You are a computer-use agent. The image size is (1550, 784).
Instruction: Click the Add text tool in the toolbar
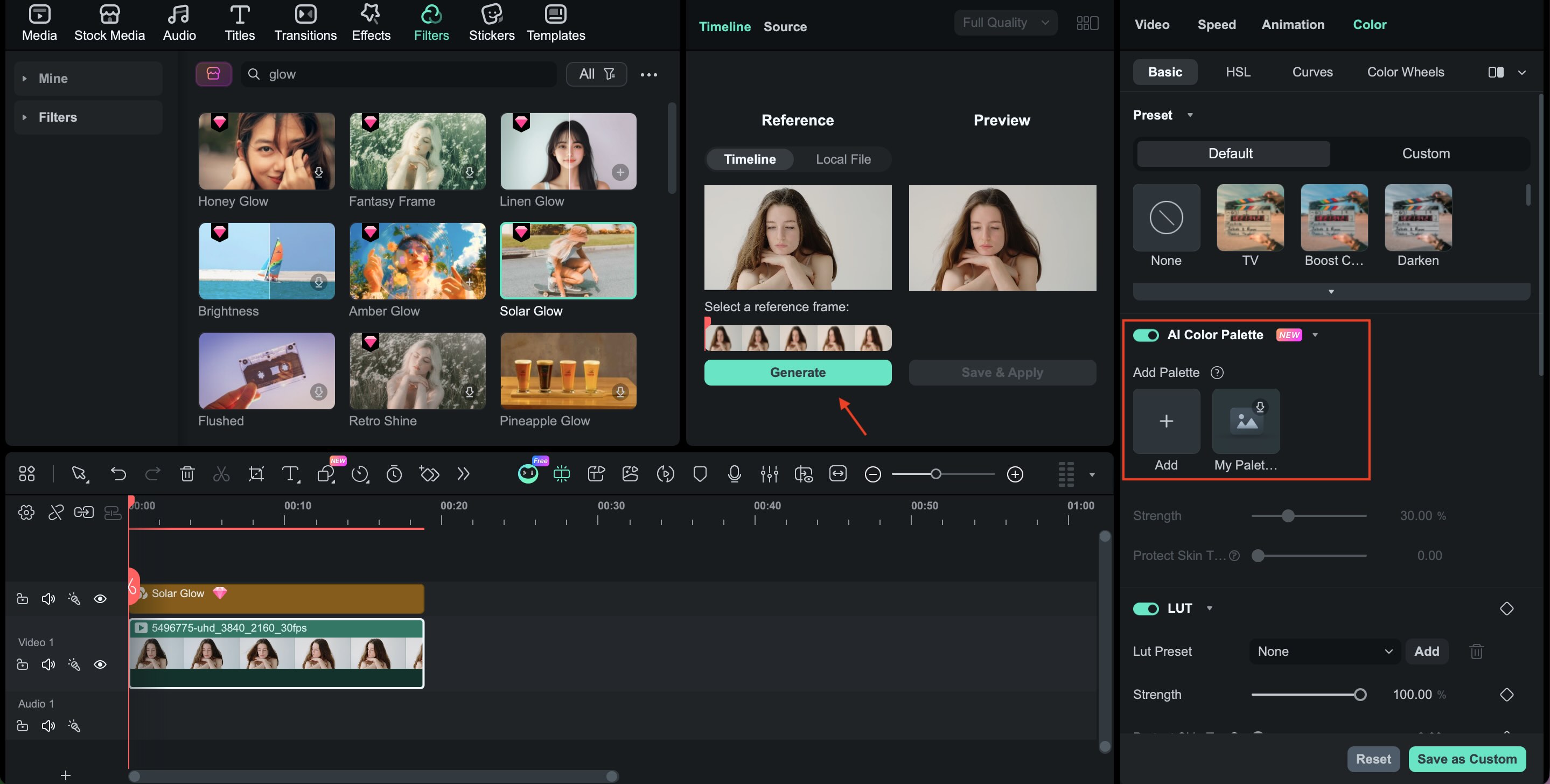coord(291,473)
